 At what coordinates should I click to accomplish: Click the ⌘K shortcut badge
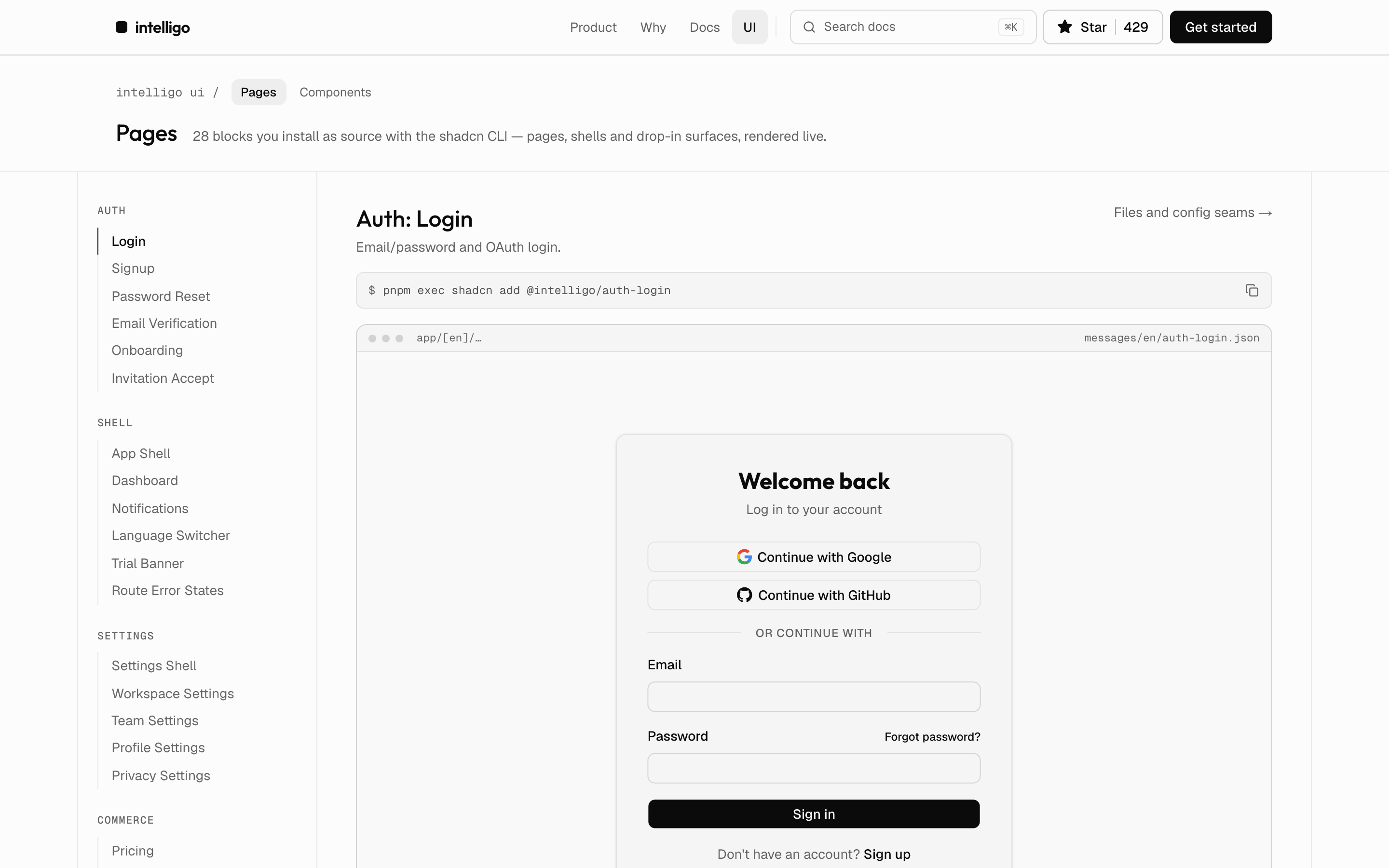click(1011, 27)
